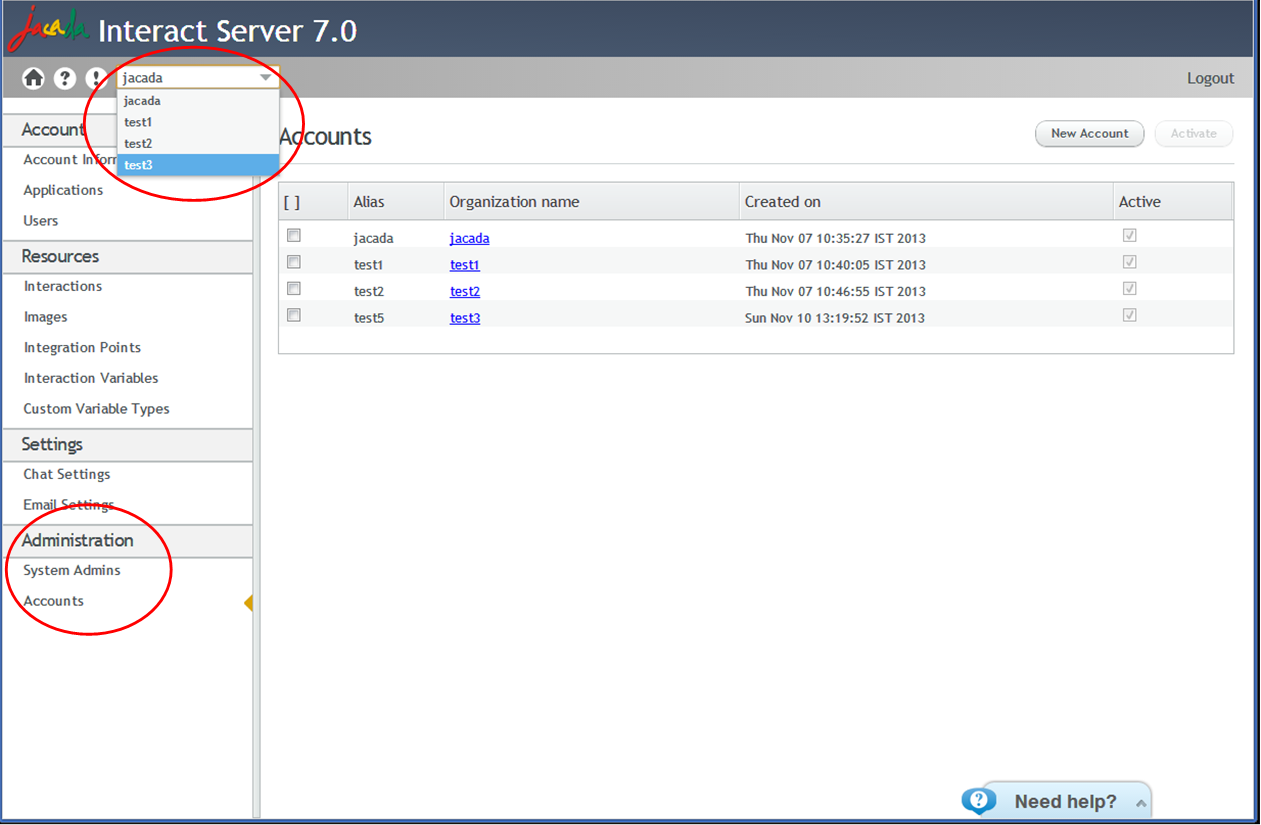
Task: Open Interaction Variables in the sidebar
Action: pyautogui.click(x=91, y=378)
